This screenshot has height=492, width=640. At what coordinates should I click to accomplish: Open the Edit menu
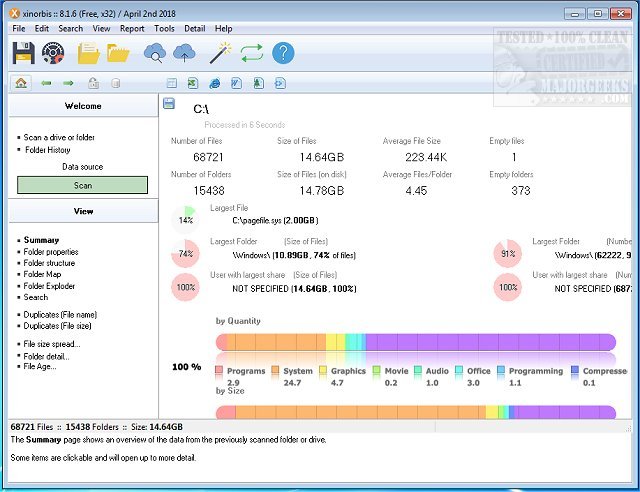42,29
